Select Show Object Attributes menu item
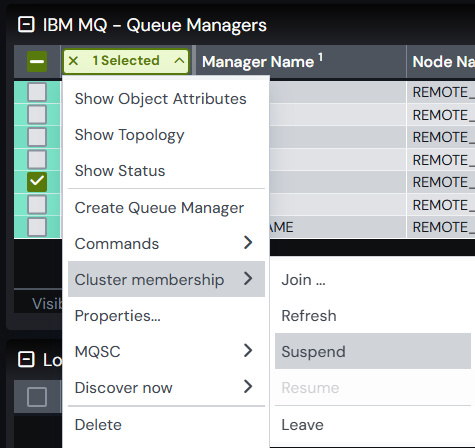This screenshot has height=448, width=475. pos(166,99)
